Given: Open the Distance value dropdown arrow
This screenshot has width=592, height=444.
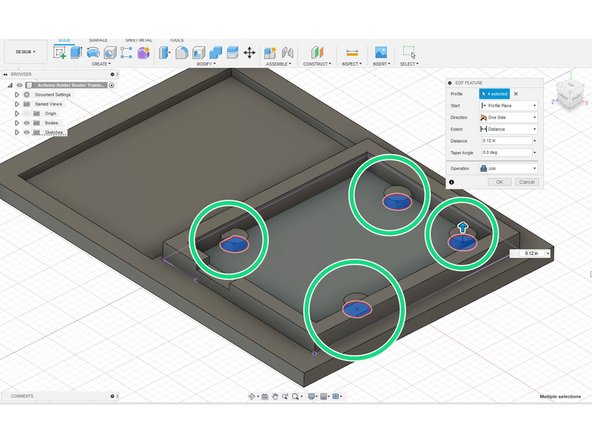Looking at the screenshot, I should point(535,141).
